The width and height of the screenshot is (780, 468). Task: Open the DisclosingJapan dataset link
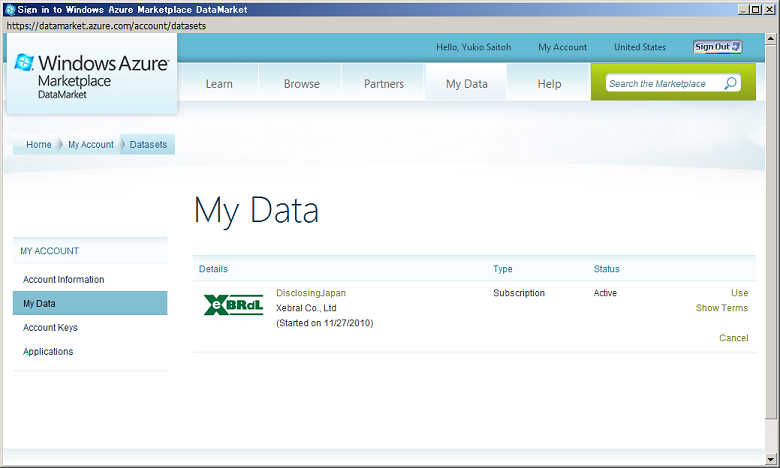(311, 293)
